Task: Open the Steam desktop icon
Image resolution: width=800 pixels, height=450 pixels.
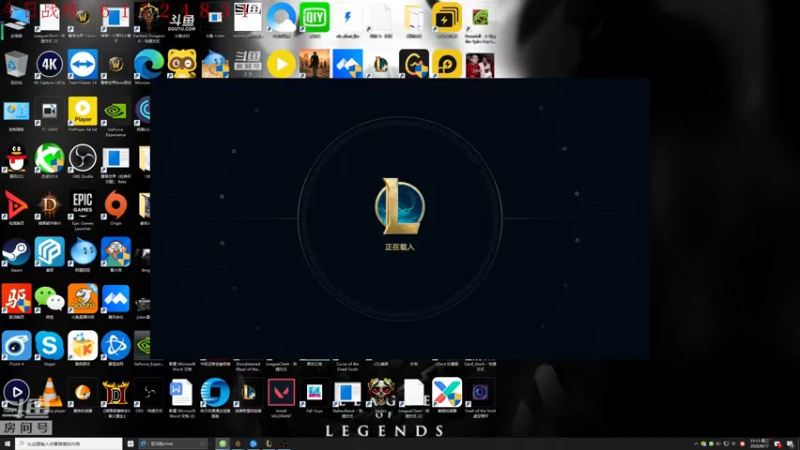Action: coord(16,254)
